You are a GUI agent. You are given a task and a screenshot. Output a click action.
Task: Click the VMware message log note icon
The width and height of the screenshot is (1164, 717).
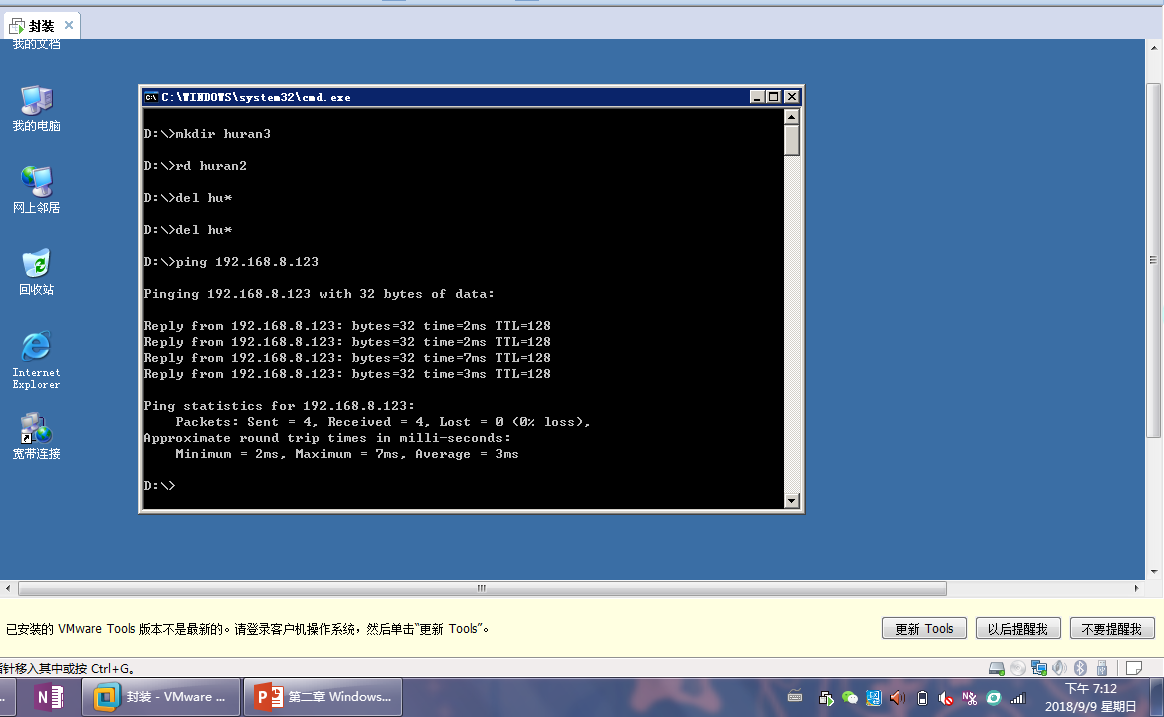(1134, 668)
